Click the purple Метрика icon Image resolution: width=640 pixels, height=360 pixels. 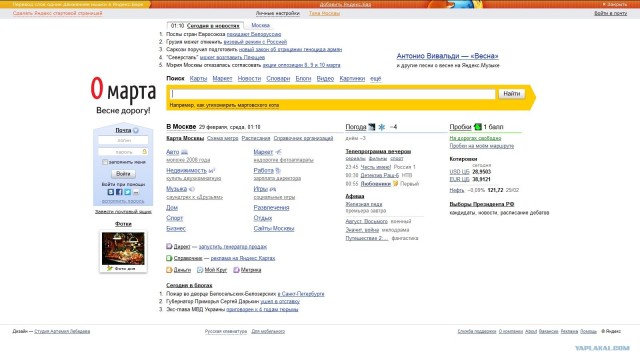[x=236, y=270]
